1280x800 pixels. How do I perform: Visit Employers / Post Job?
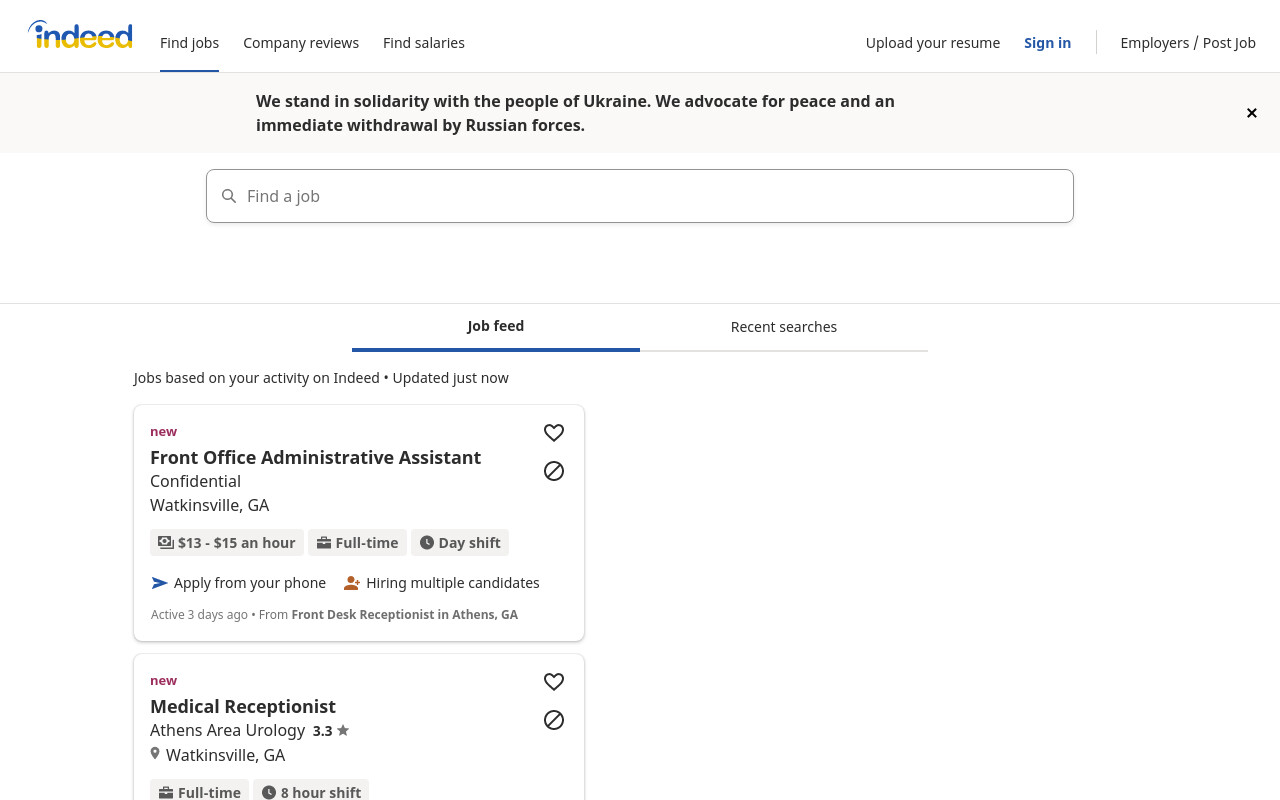coord(1188,43)
